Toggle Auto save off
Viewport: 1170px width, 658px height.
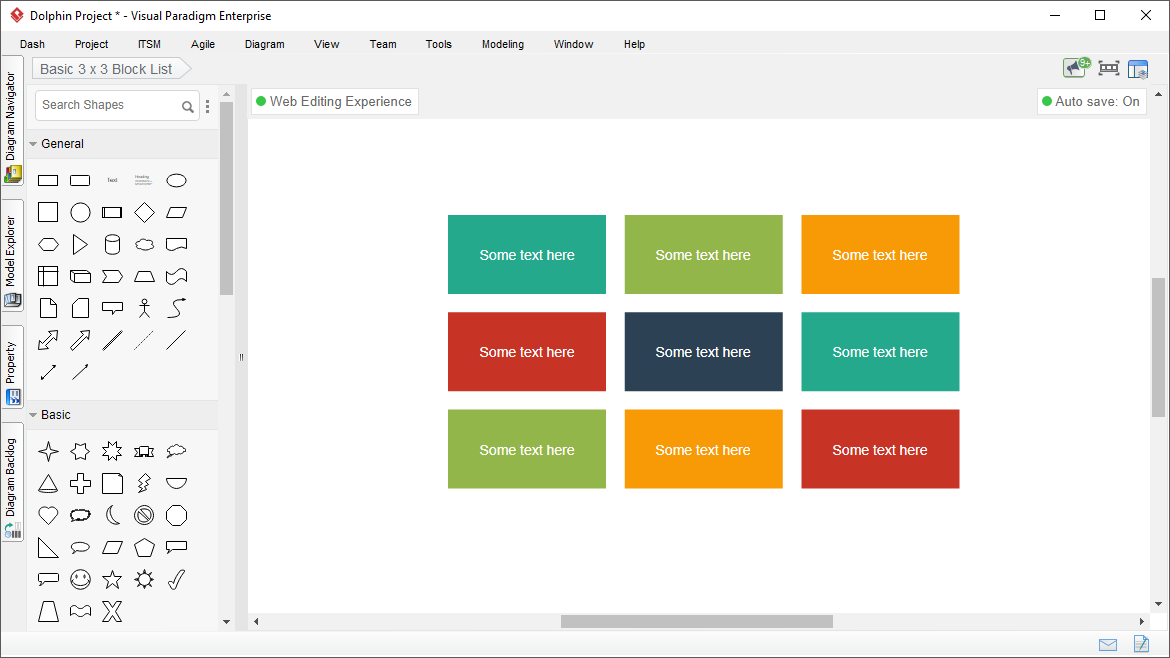tap(1091, 101)
